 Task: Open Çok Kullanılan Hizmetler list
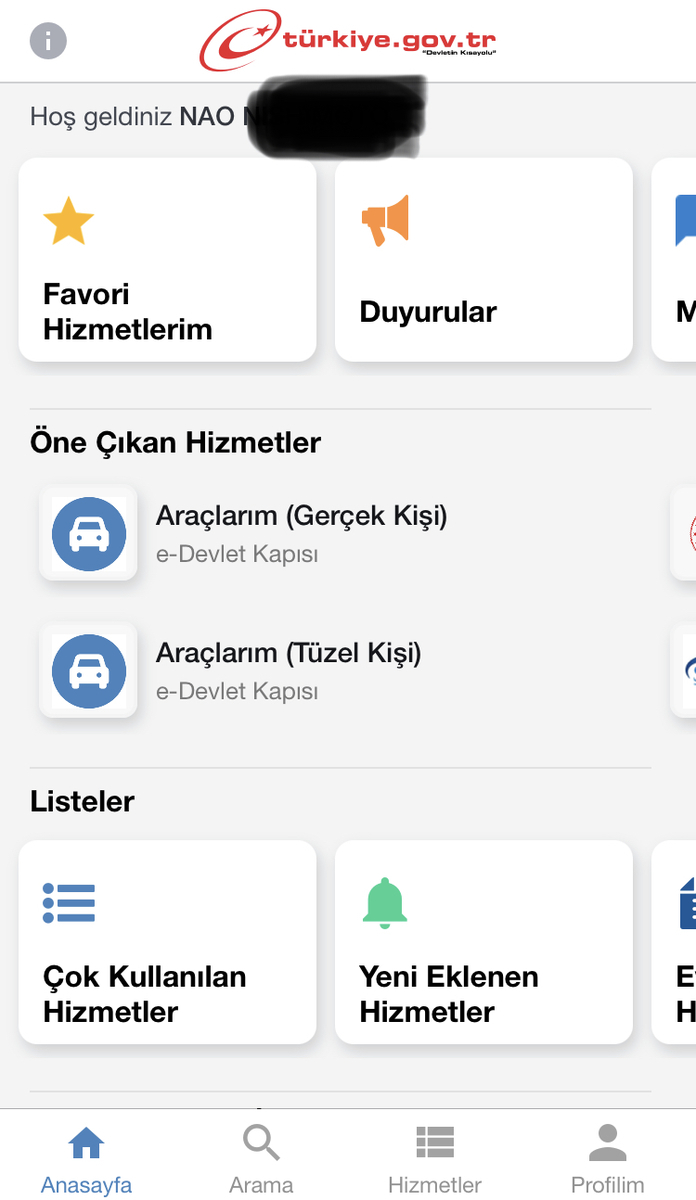(x=168, y=943)
